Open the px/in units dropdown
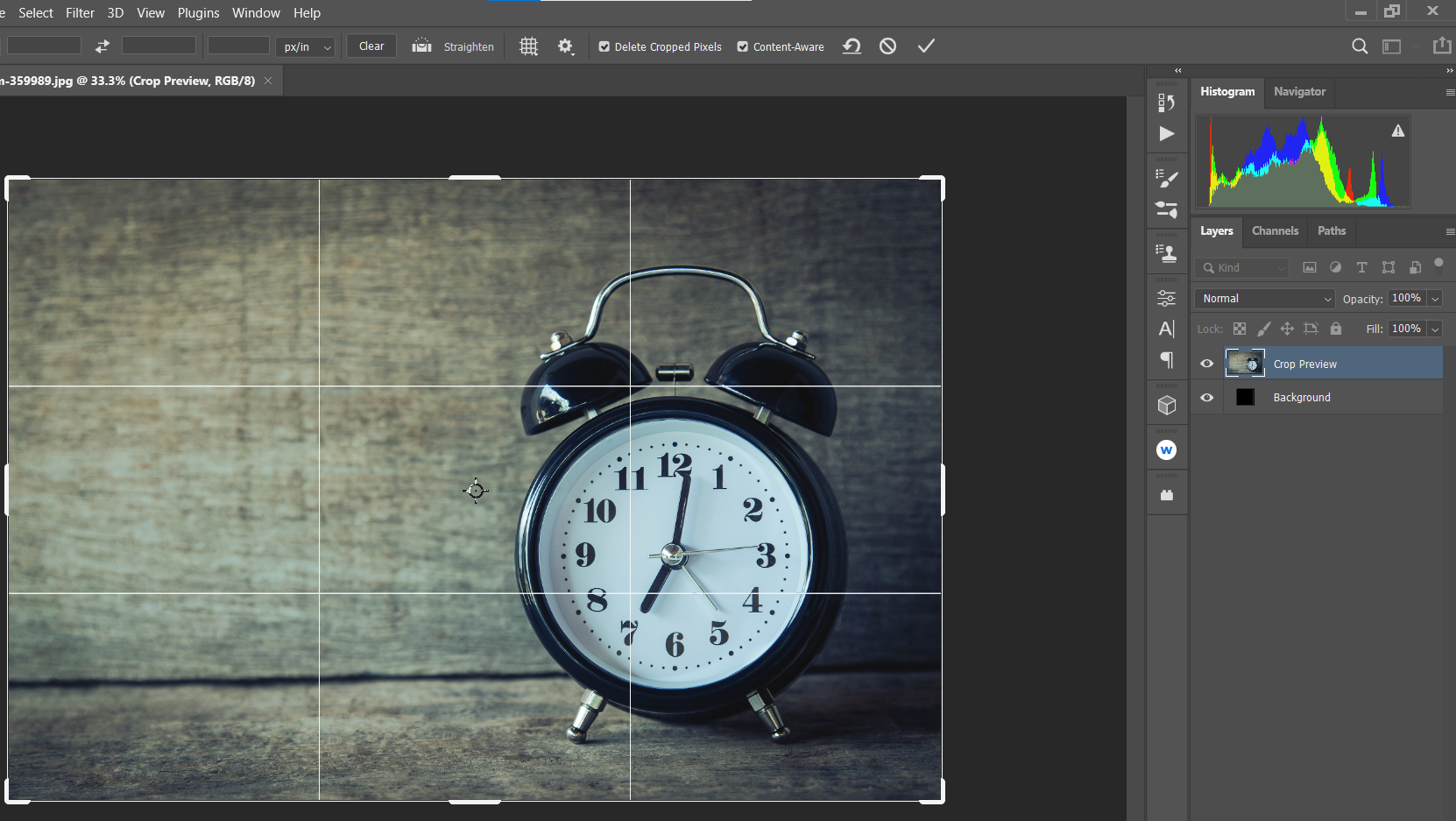The height and width of the screenshot is (821, 1456). tap(305, 46)
